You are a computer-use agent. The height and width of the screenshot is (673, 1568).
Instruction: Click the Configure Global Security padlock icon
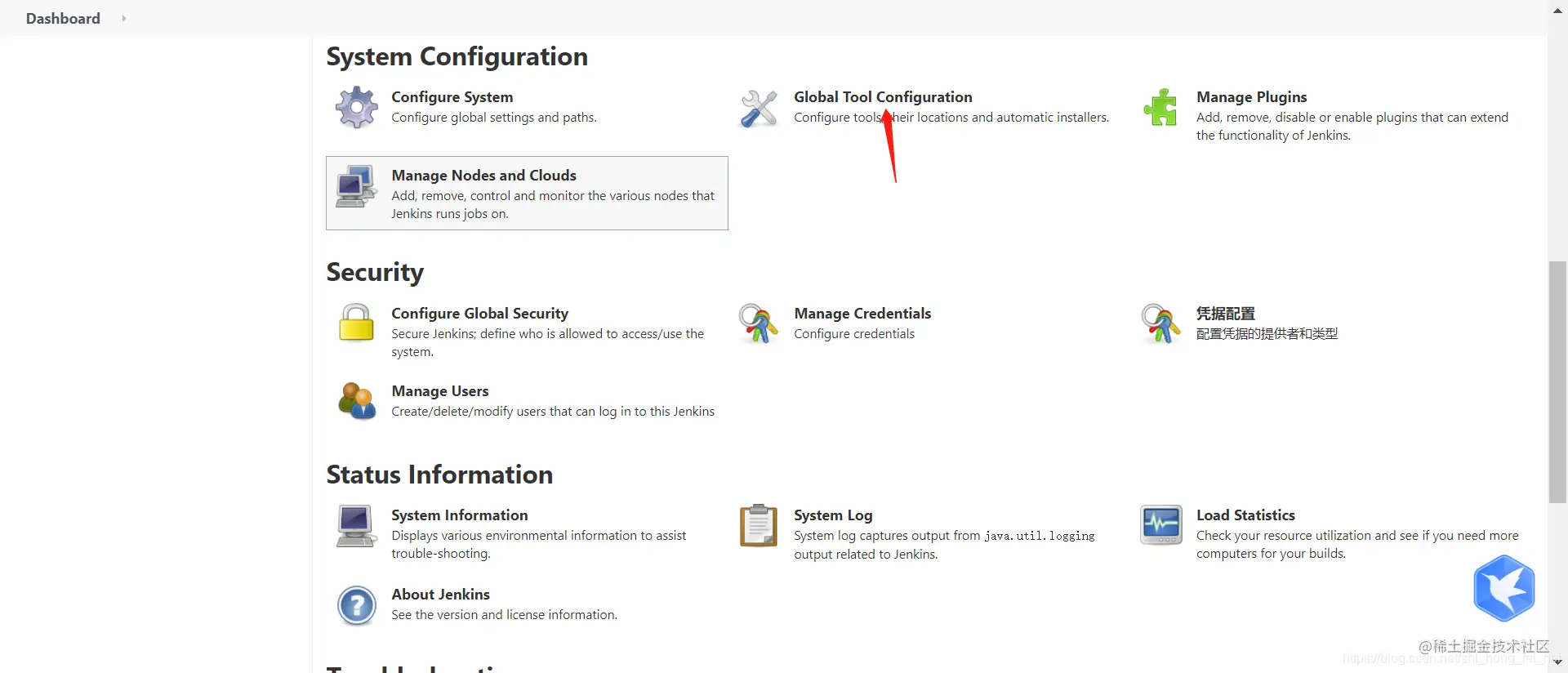(357, 323)
